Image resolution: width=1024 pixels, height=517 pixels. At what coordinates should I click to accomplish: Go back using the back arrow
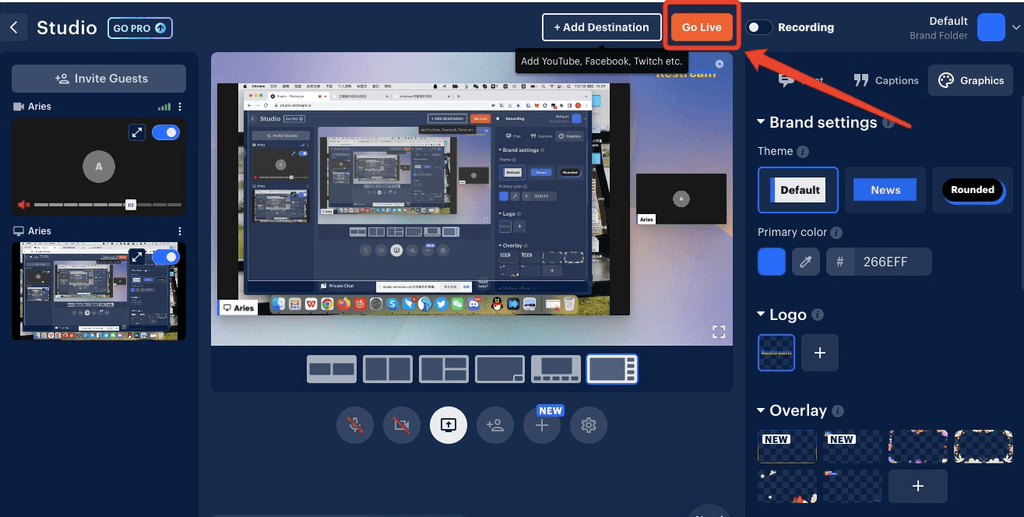(x=14, y=28)
